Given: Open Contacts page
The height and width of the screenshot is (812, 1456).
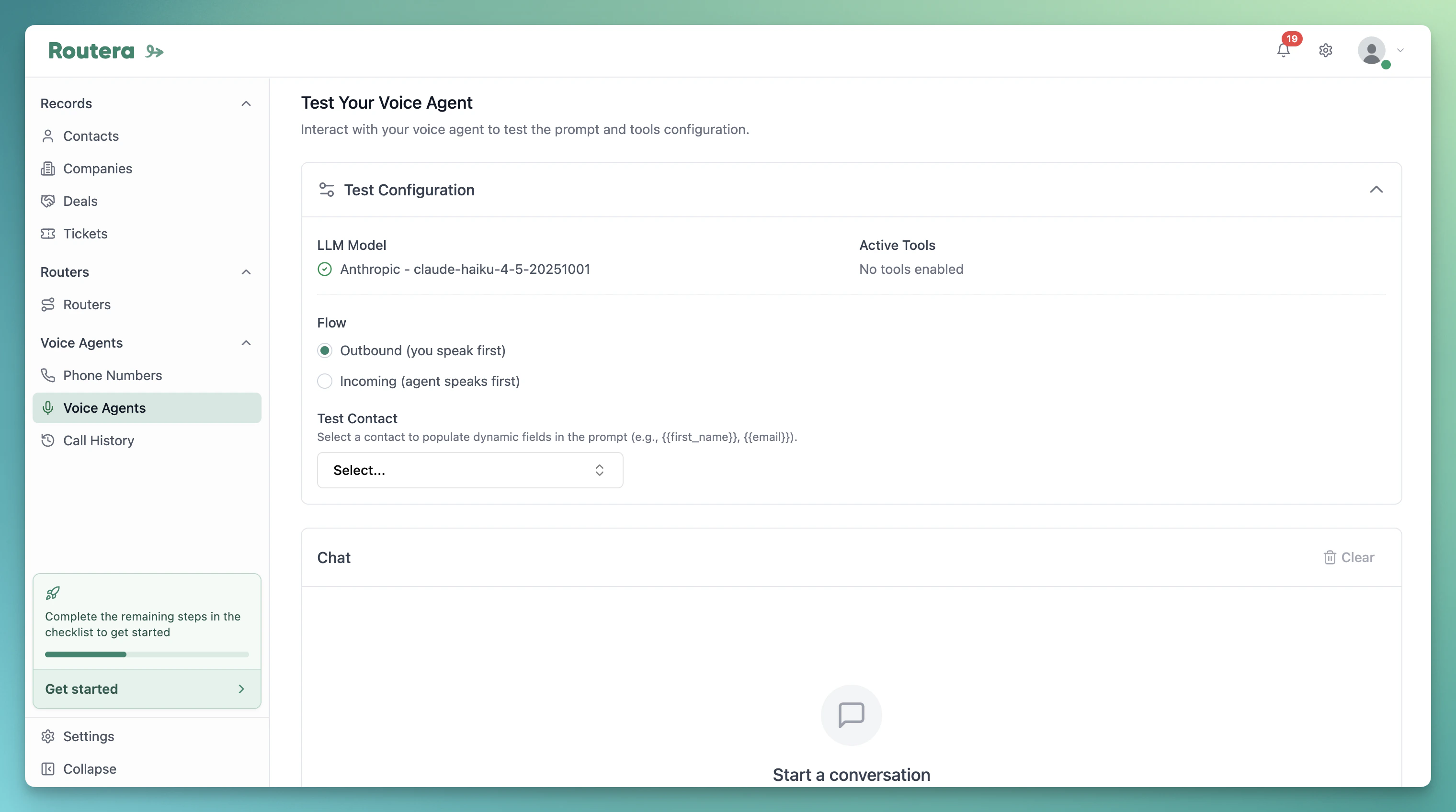Looking at the screenshot, I should click(x=147, y=136).
